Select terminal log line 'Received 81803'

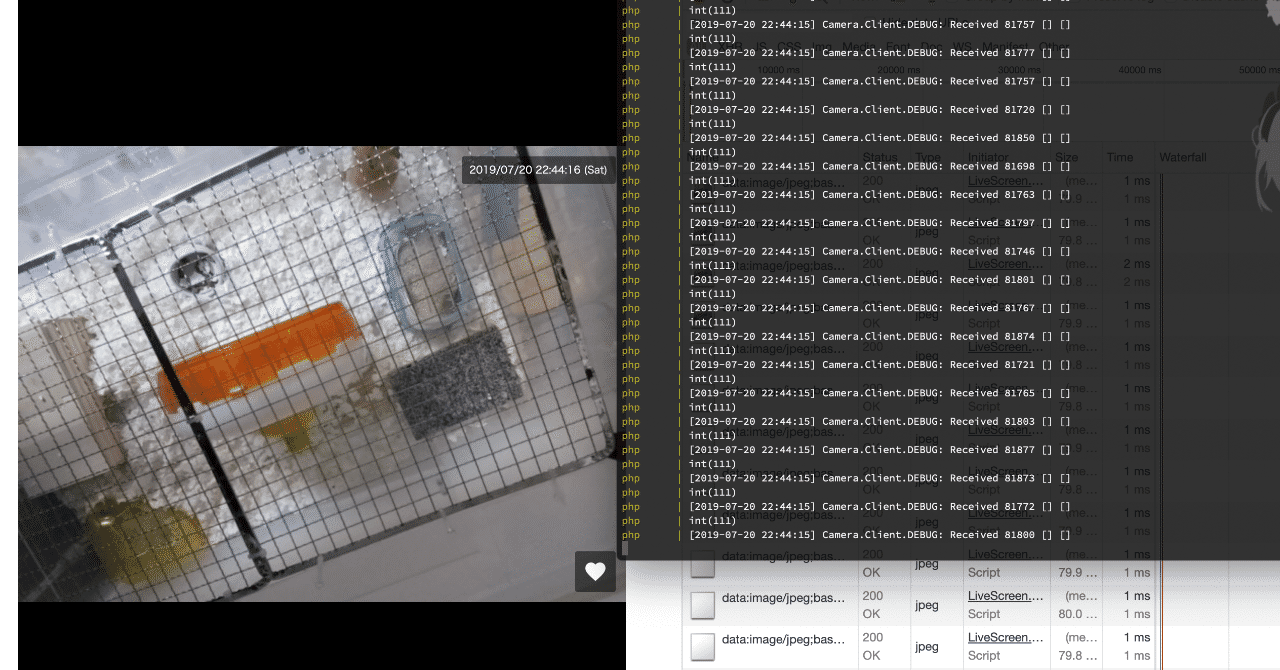point(880,421)
